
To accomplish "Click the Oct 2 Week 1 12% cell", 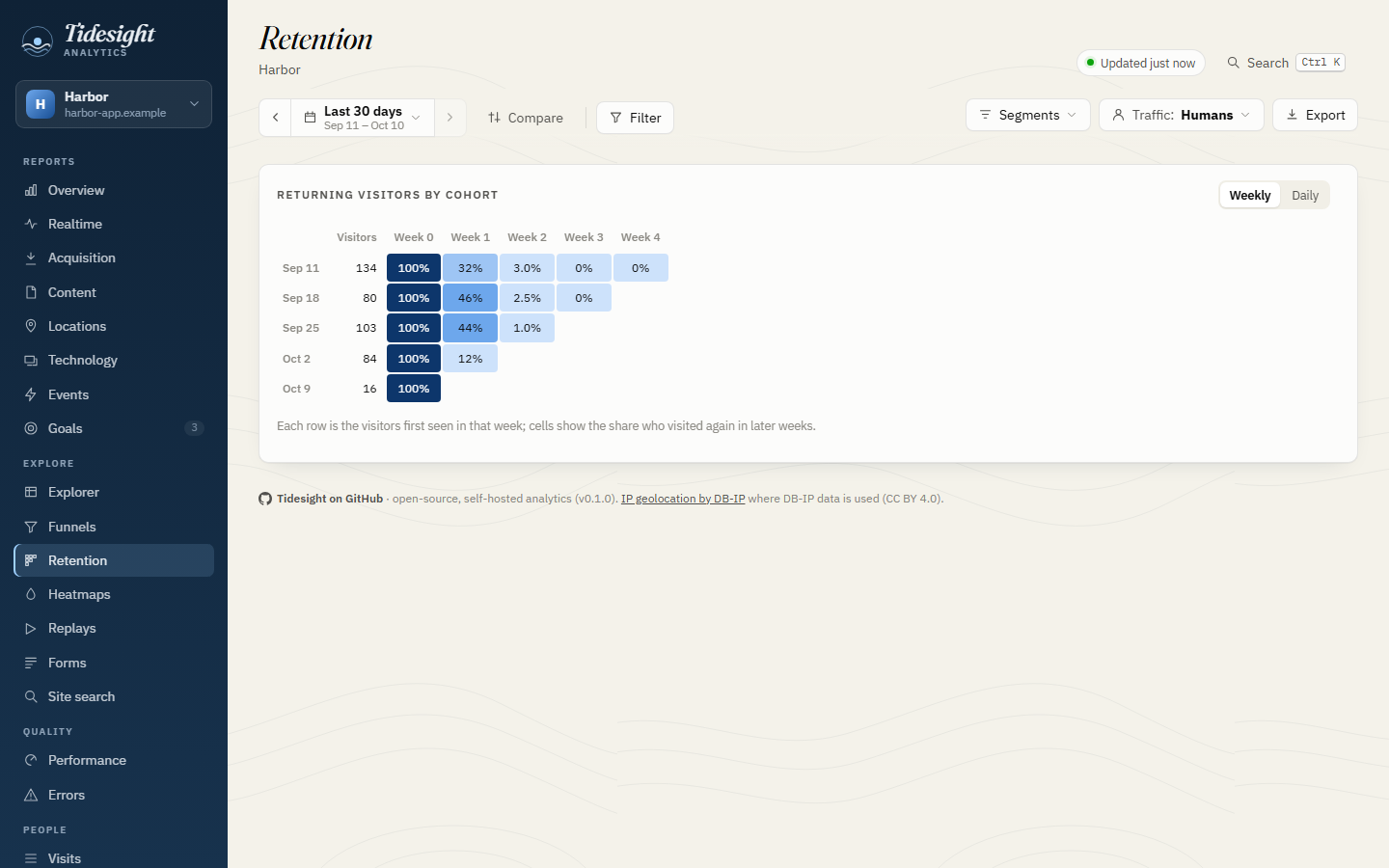I will [x=471, y=359].
